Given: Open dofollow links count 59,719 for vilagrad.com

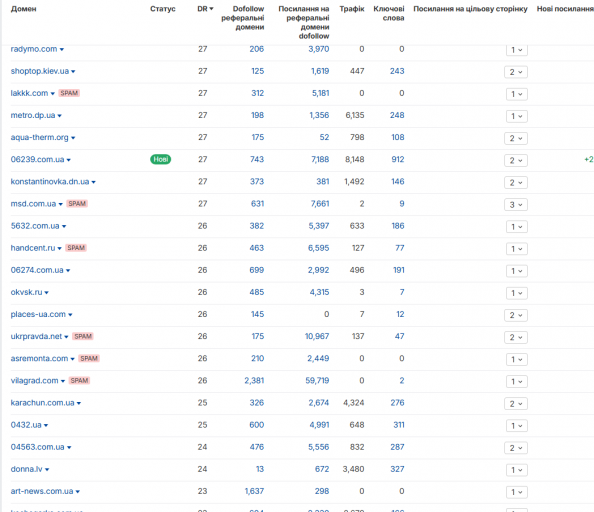Looking at the screenshot, I should [x=317, y=381].
